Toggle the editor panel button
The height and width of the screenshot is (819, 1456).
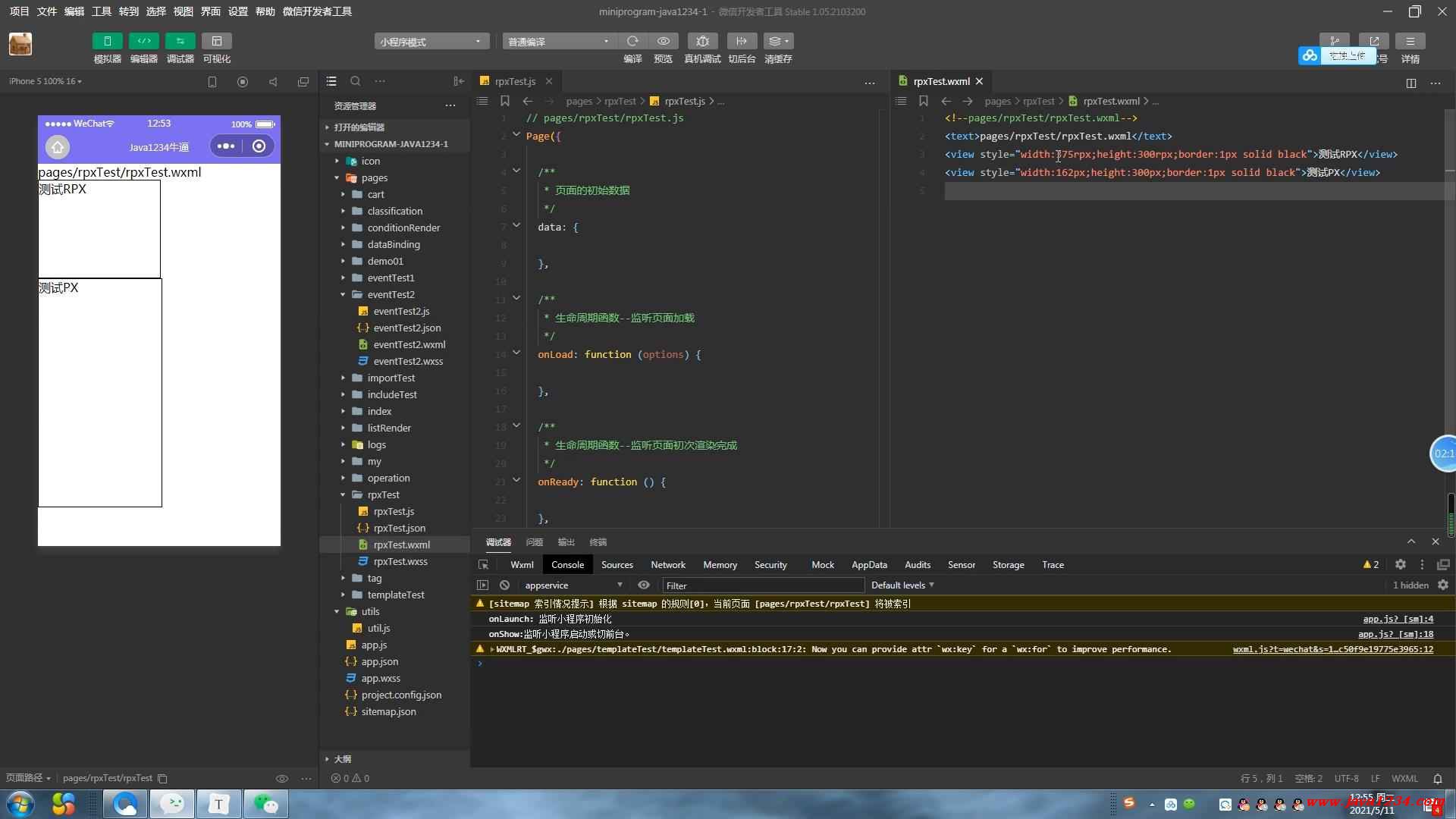[x=143, y=41]
